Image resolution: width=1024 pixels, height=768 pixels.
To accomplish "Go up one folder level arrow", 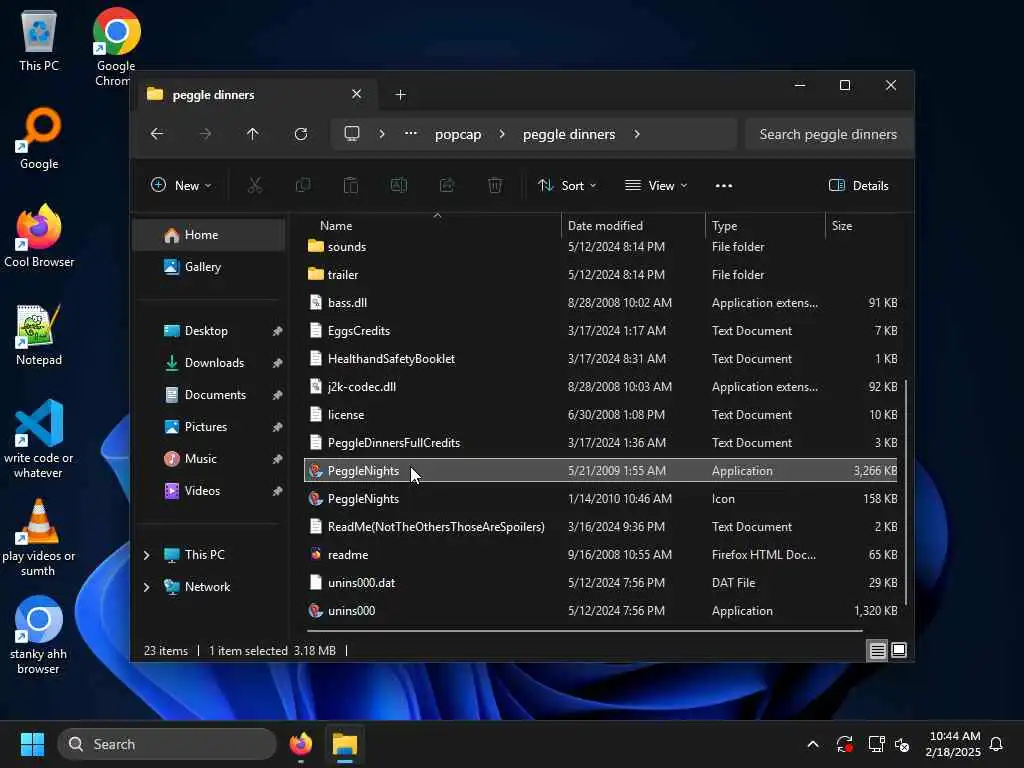I will click(x=253, y=134).
